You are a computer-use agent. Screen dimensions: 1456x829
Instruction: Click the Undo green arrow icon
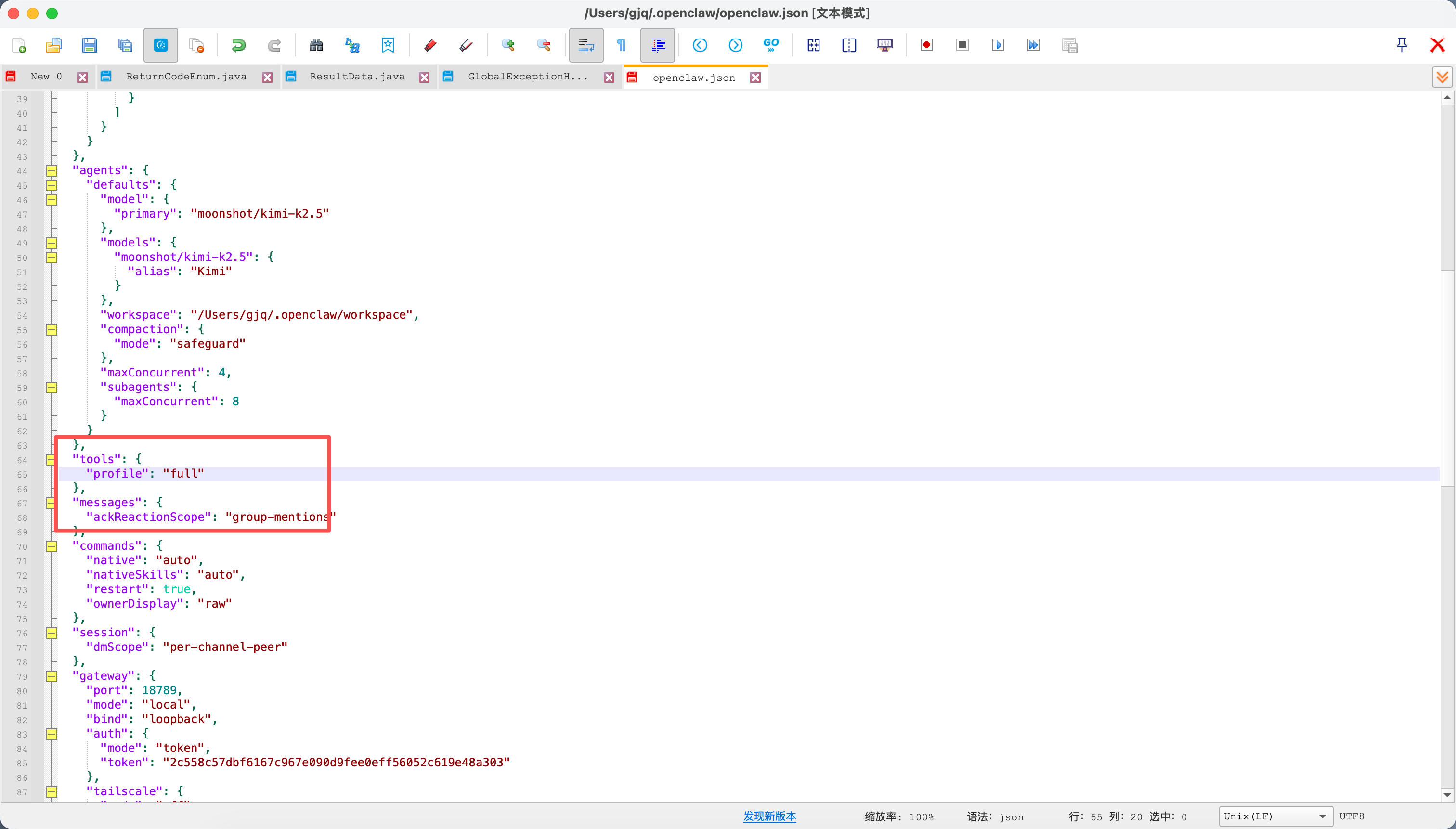tap(239, 46)
